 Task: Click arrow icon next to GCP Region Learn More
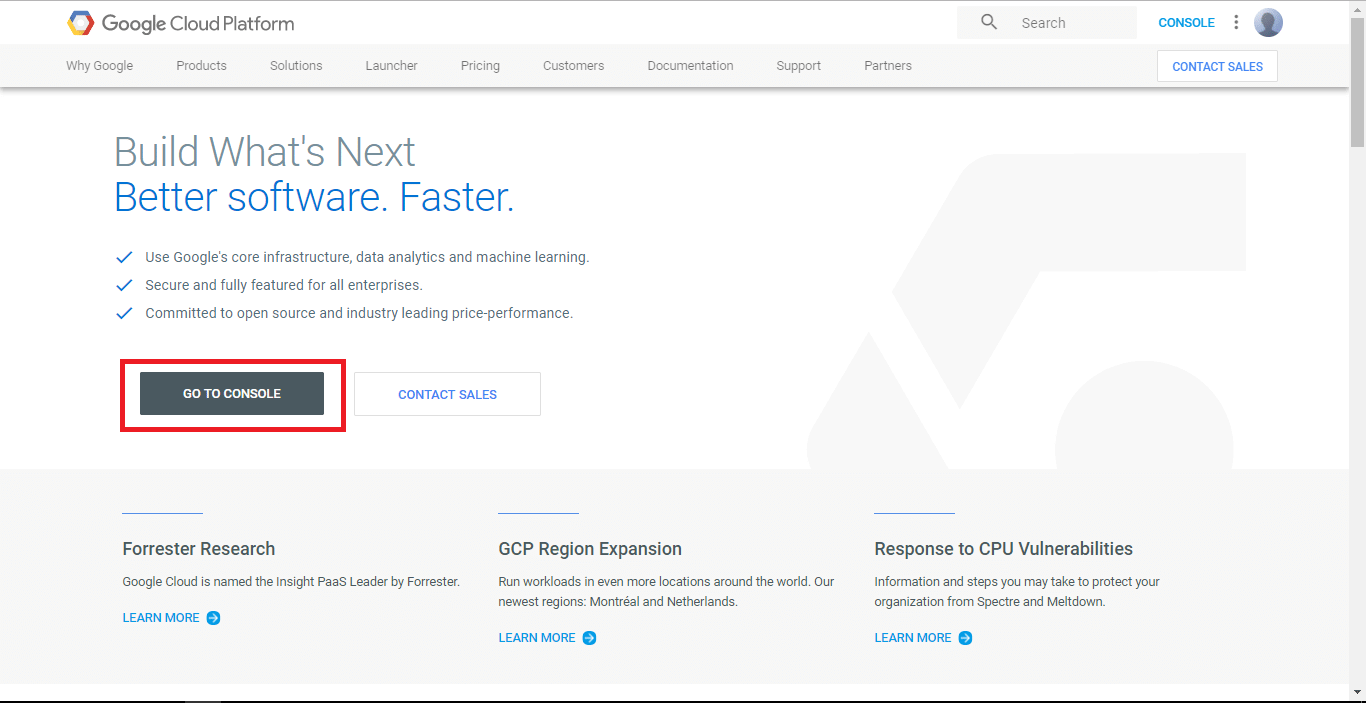pos(589,638)
